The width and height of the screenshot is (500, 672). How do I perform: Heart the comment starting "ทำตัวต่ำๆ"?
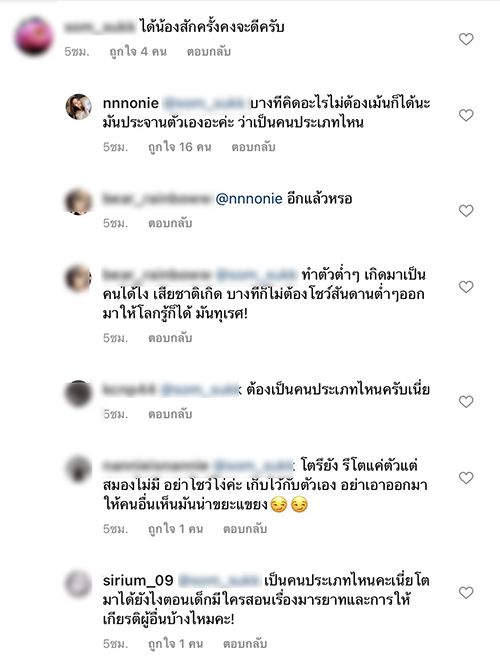[466, 287]
